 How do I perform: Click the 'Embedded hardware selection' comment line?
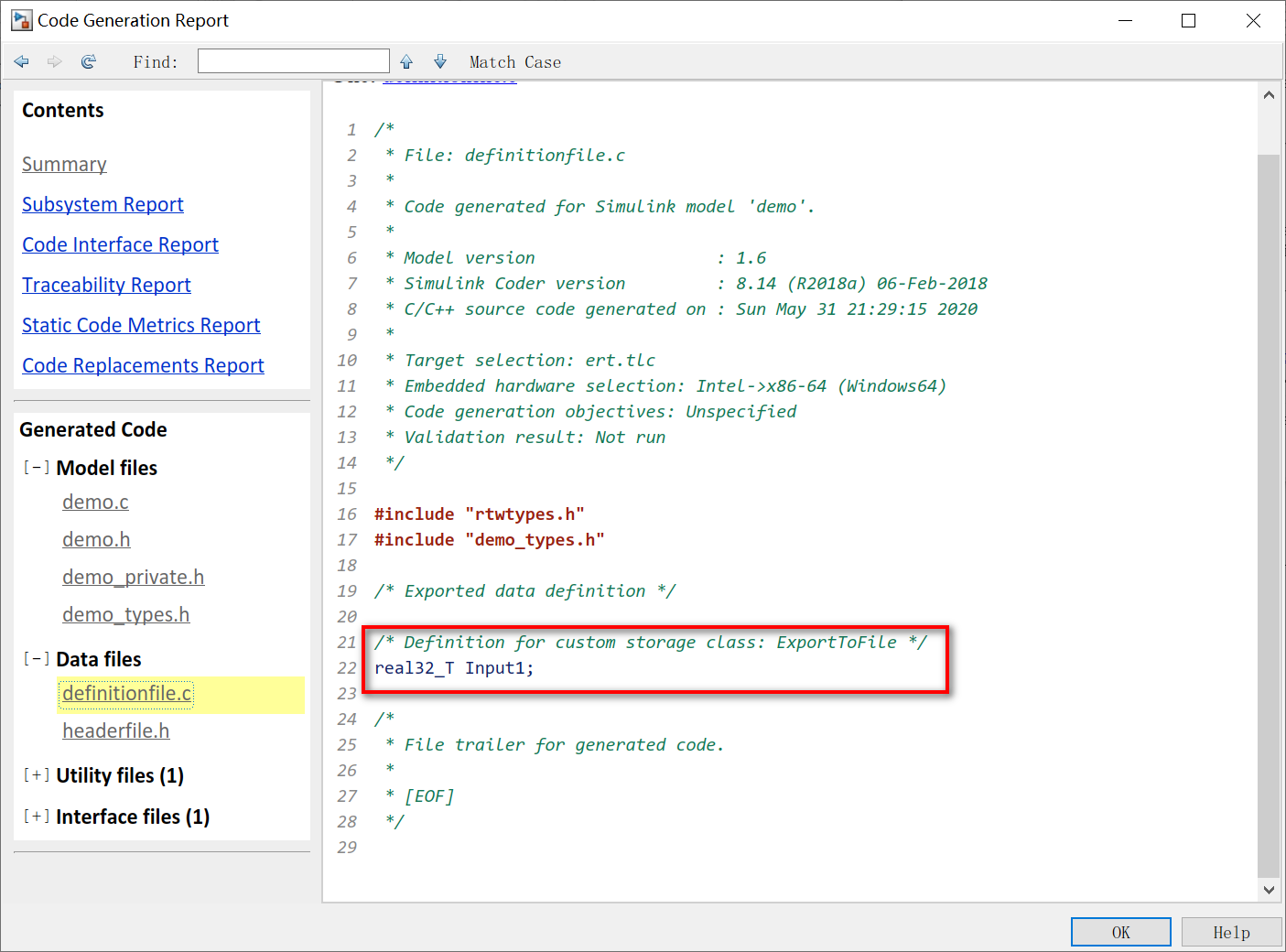pos(665,386)
